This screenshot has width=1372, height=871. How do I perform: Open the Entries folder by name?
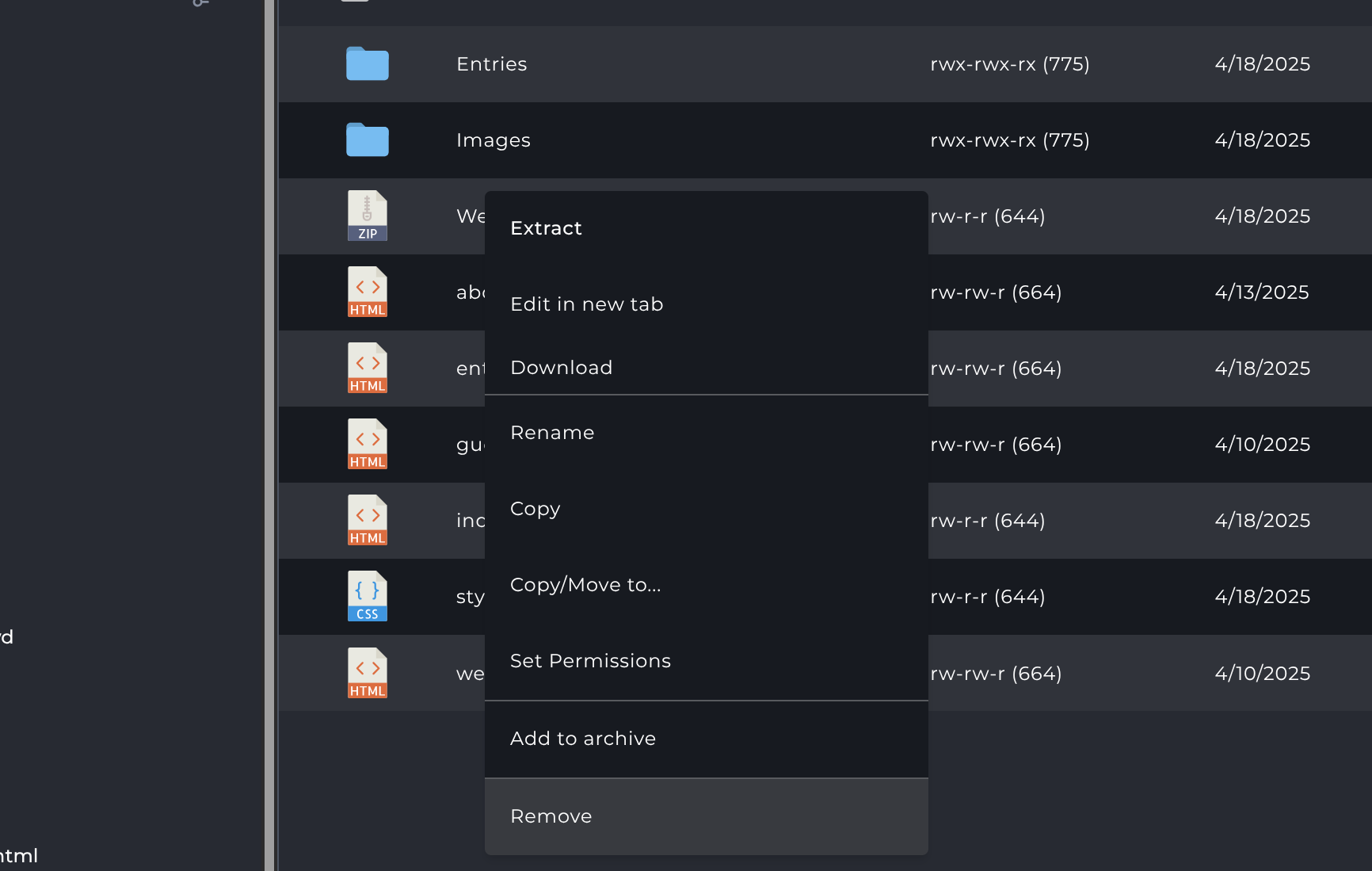click(491, 64)
